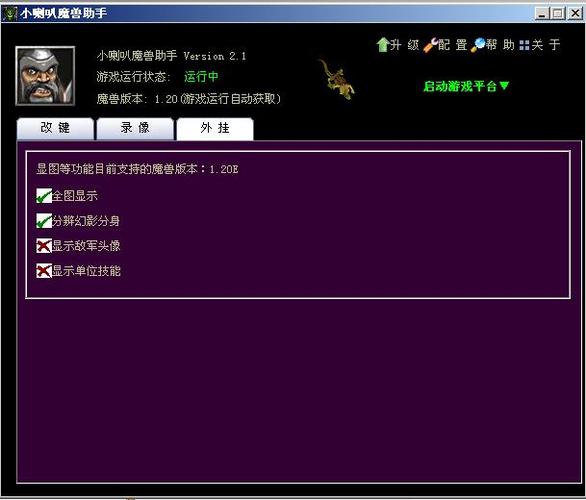Screen dimensions: 586x500
Task: Click the wrench configuration icon
Action: click(x=431, y=45)
